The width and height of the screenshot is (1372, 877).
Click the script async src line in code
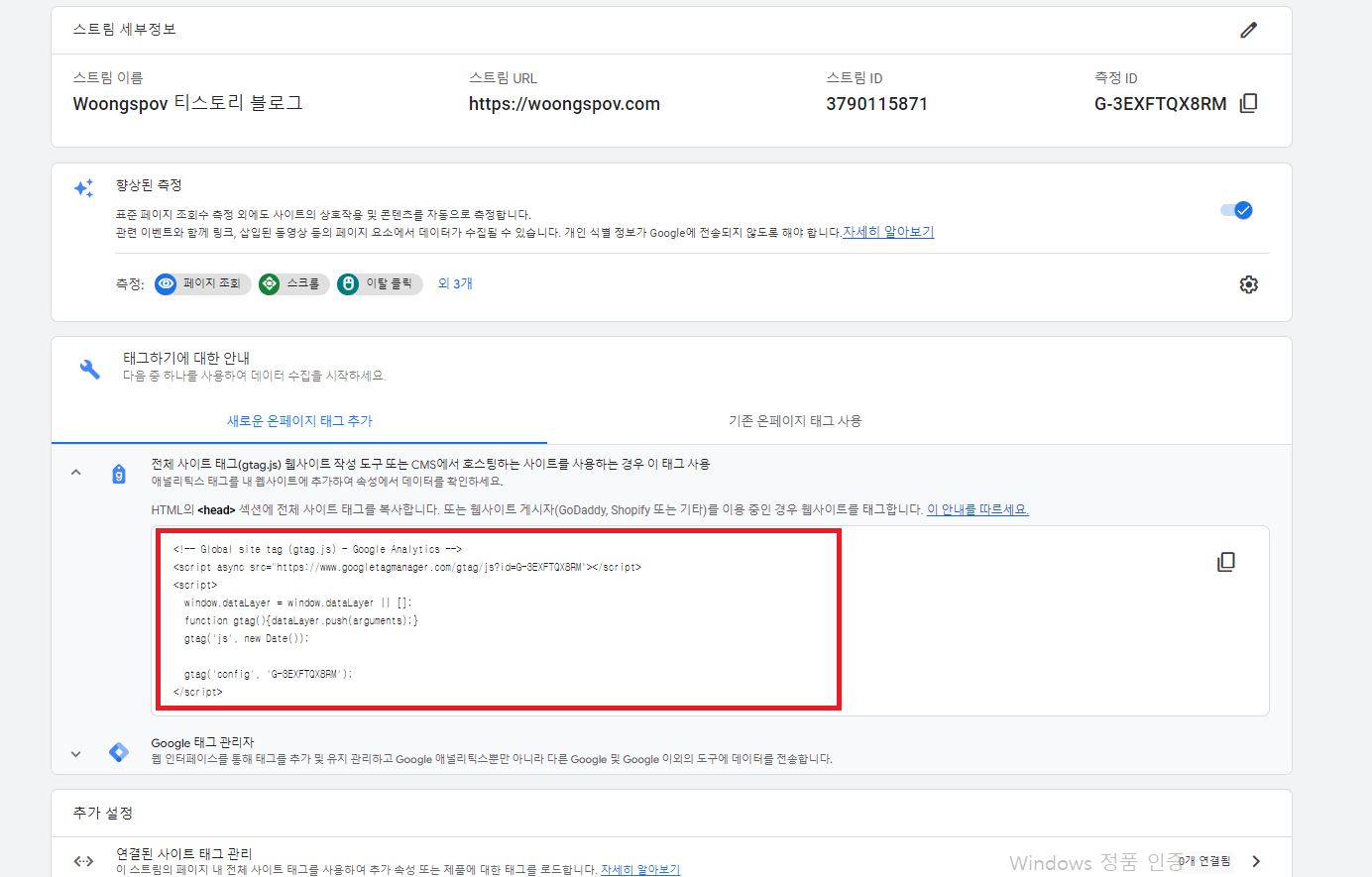point(407,567)
